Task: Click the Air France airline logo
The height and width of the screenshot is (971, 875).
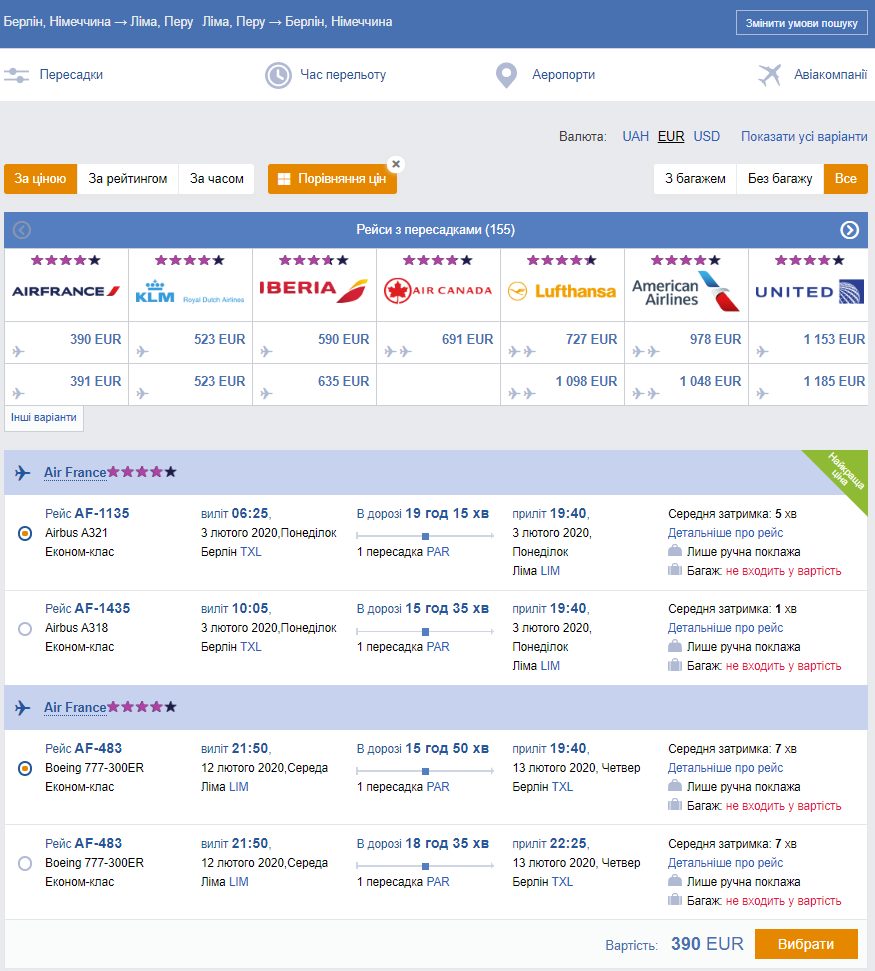Action: [x=66, y=291]
